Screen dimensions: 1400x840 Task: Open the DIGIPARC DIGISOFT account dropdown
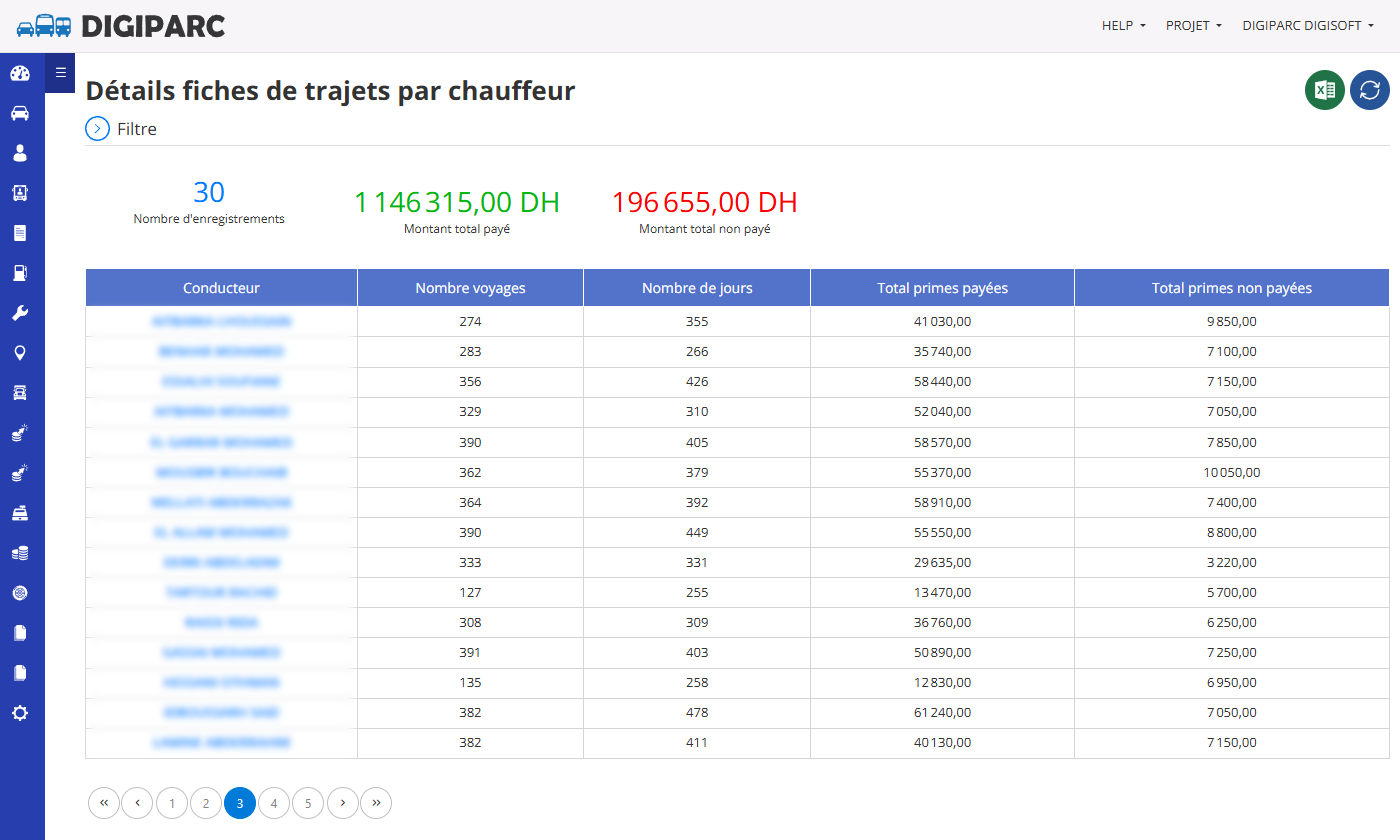click(x=1308, y=26)
